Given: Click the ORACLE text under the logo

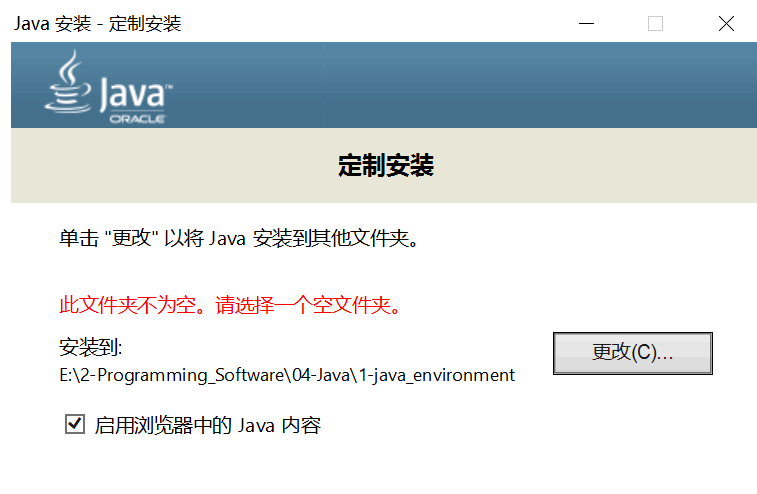Looking at the screenshot, I should coord(138,119).
